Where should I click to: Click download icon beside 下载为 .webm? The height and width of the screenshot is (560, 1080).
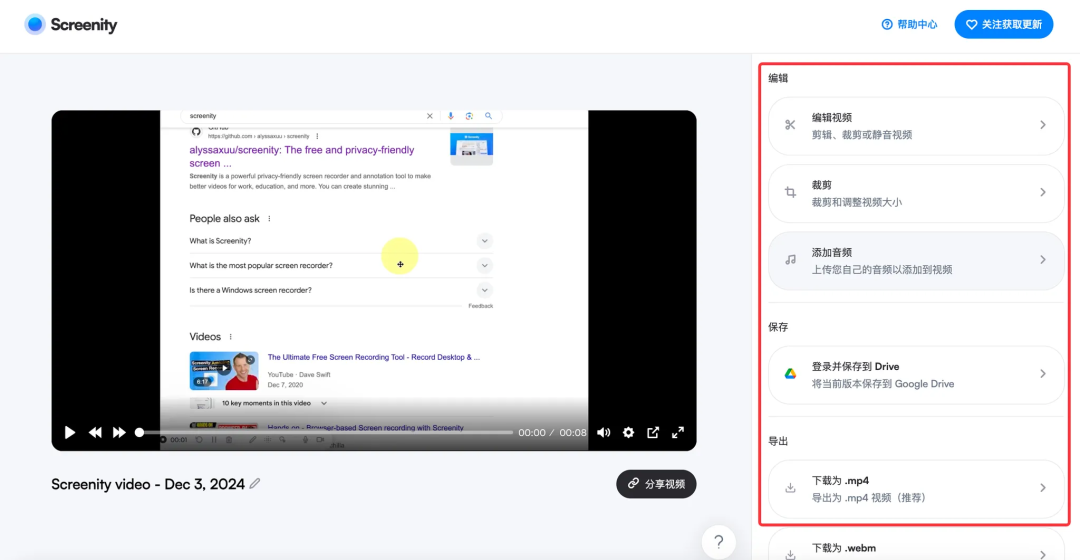[790, 554]
